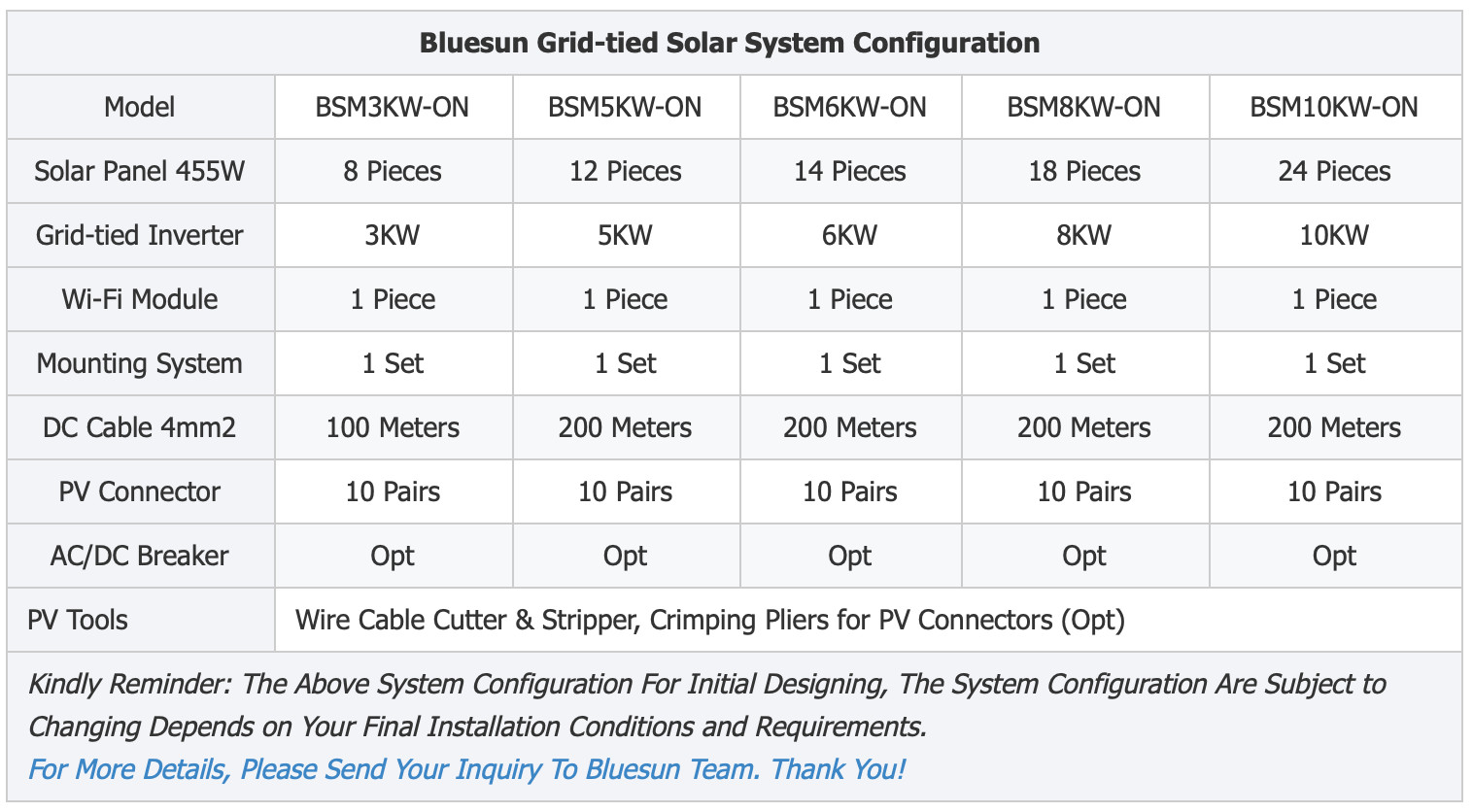The image size is (1473, 812).
Task: Select the BSM3KW-ON model header cell
Action: click(x=393, y=107)
